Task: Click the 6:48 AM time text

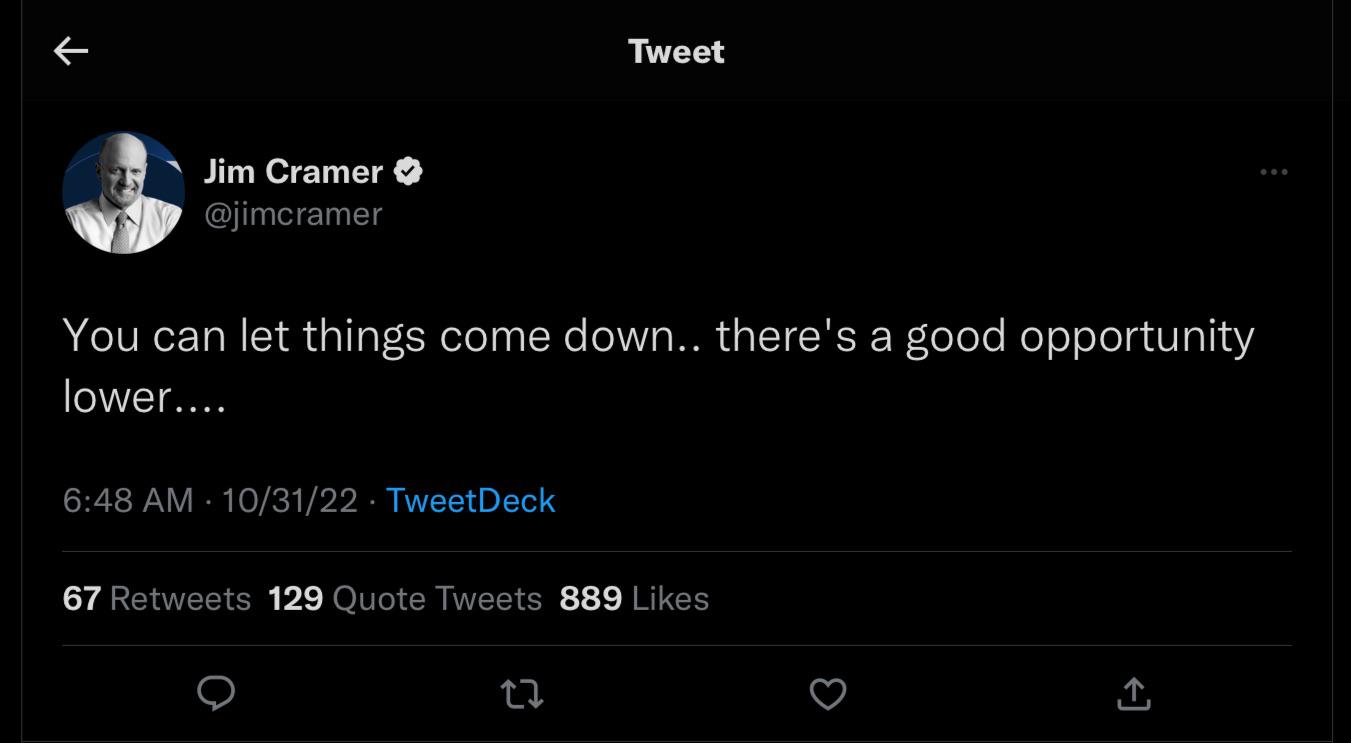Action: pos(128,500)
